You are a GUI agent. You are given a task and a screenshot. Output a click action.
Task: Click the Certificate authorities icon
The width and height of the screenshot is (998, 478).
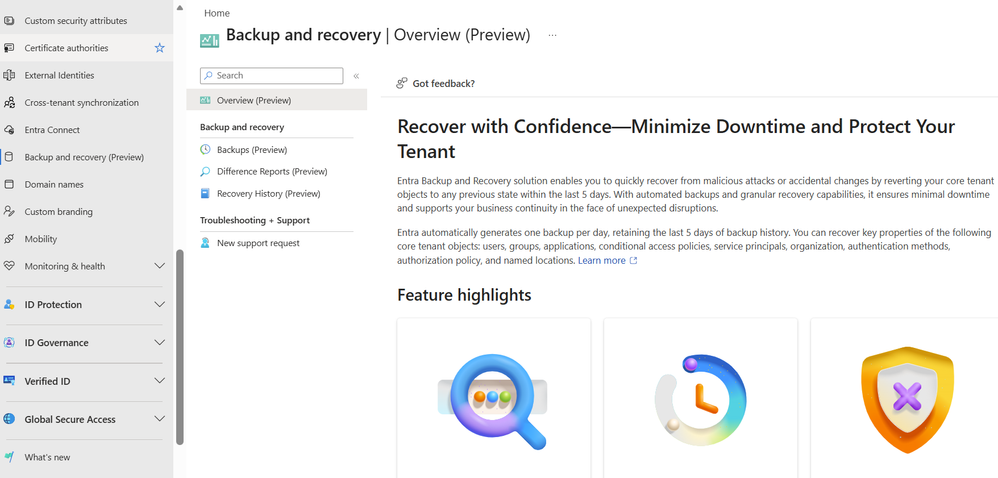click(9, 48)
